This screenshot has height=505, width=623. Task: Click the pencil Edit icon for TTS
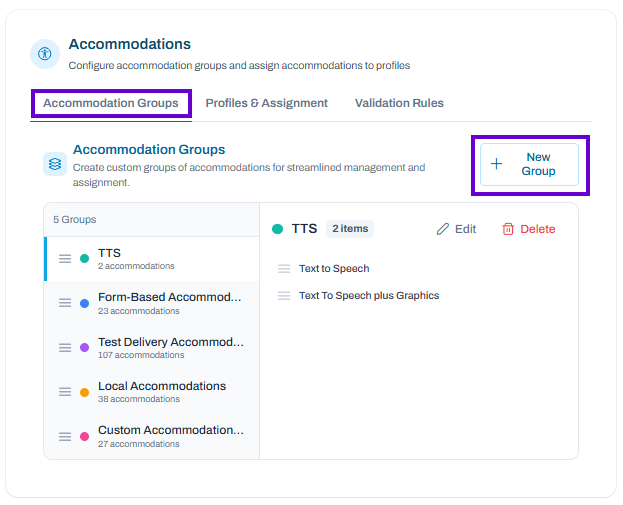443,229
